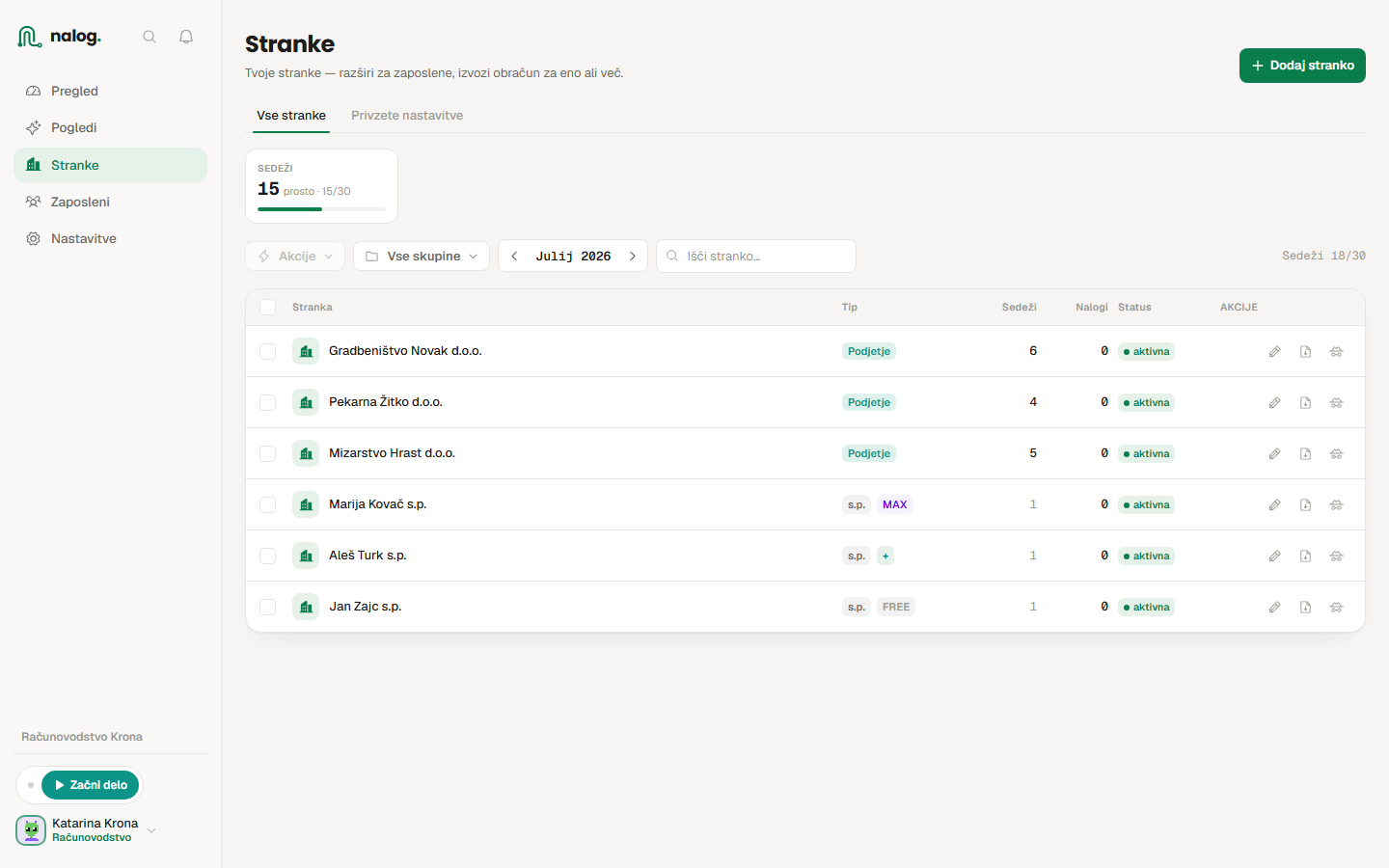Viewport: 1389px width, 868px height.
Task: Toggle select-all checkbox in table header
Action: [x=268, y=307]
